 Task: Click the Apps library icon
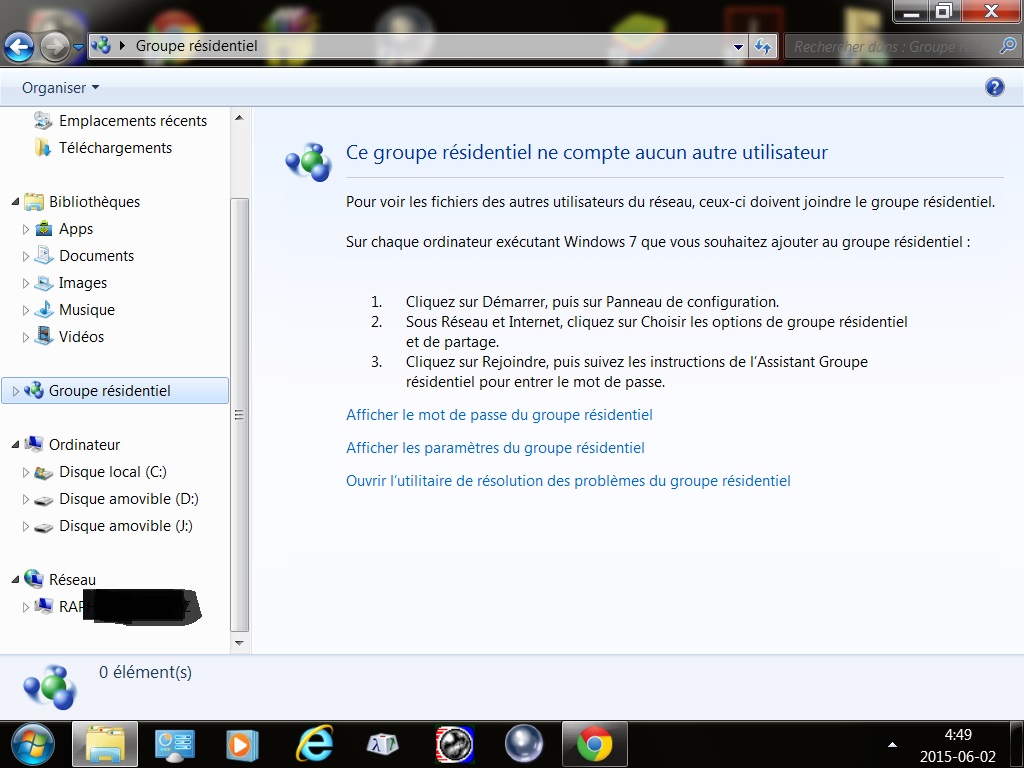coord(44,229)
